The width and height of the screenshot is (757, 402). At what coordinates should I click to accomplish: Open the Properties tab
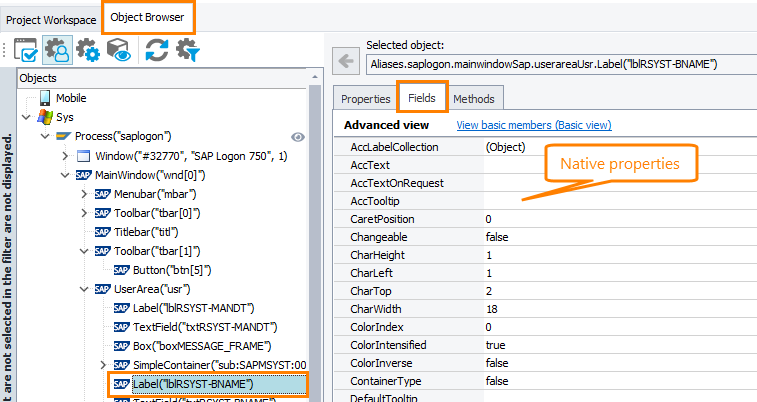point(365,99)
